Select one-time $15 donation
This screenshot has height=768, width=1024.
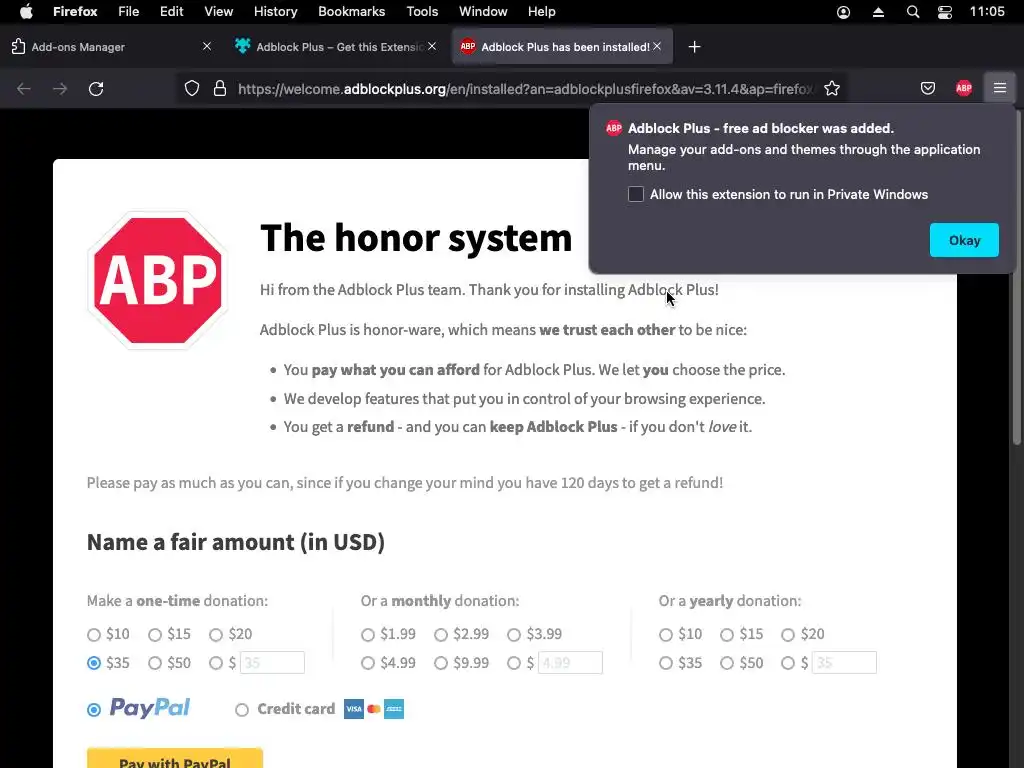tap(155, 635)
